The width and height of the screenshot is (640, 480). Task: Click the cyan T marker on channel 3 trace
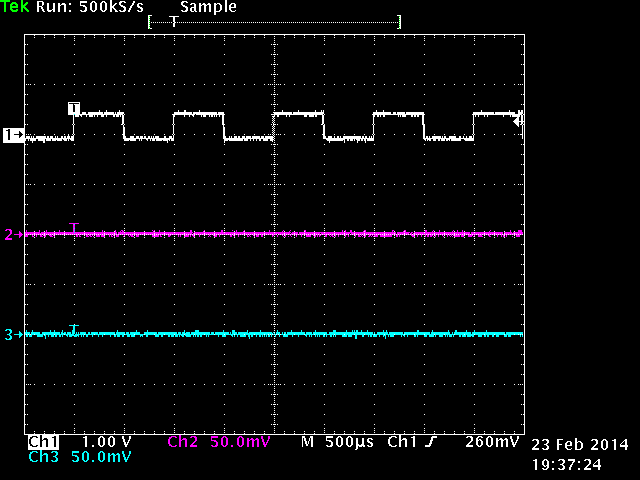tap(74, 329)
